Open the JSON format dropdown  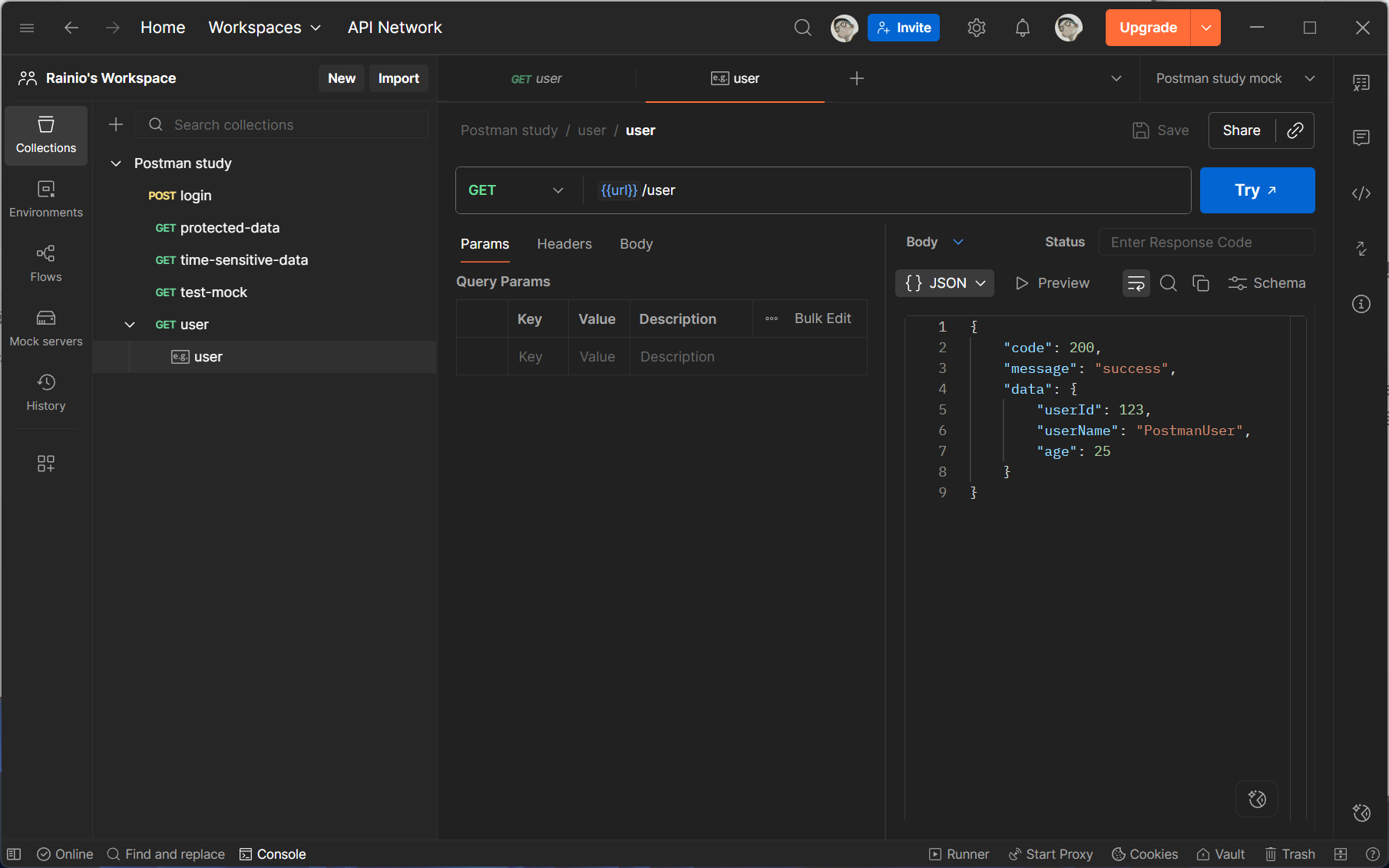(944, 283)
